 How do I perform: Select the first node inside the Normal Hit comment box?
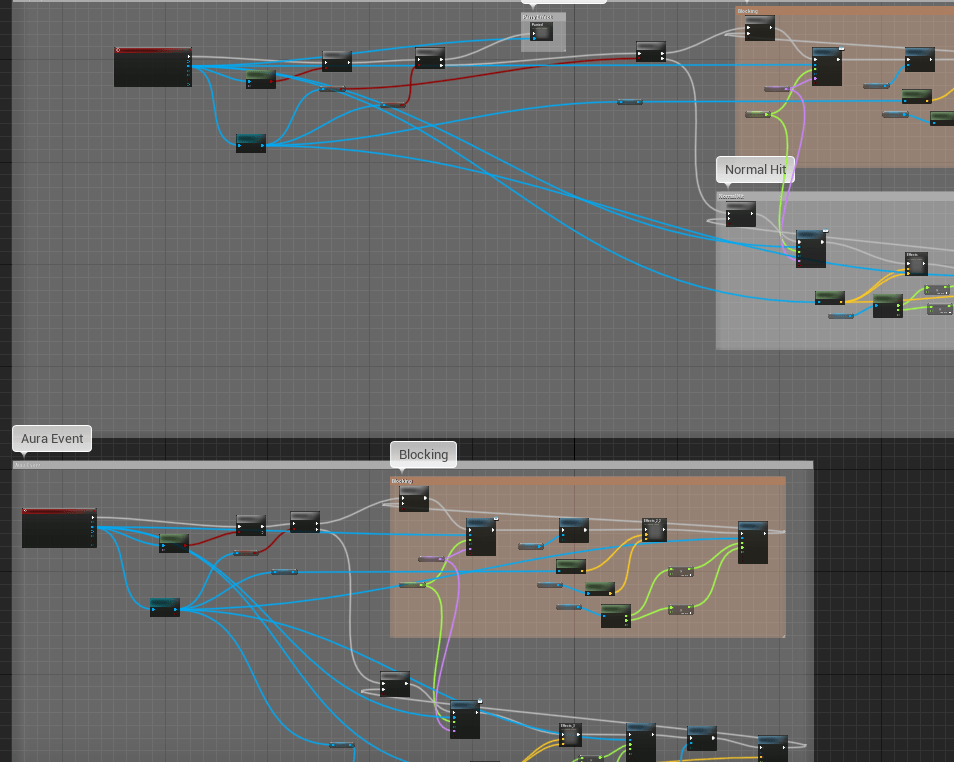click(740, 214)
